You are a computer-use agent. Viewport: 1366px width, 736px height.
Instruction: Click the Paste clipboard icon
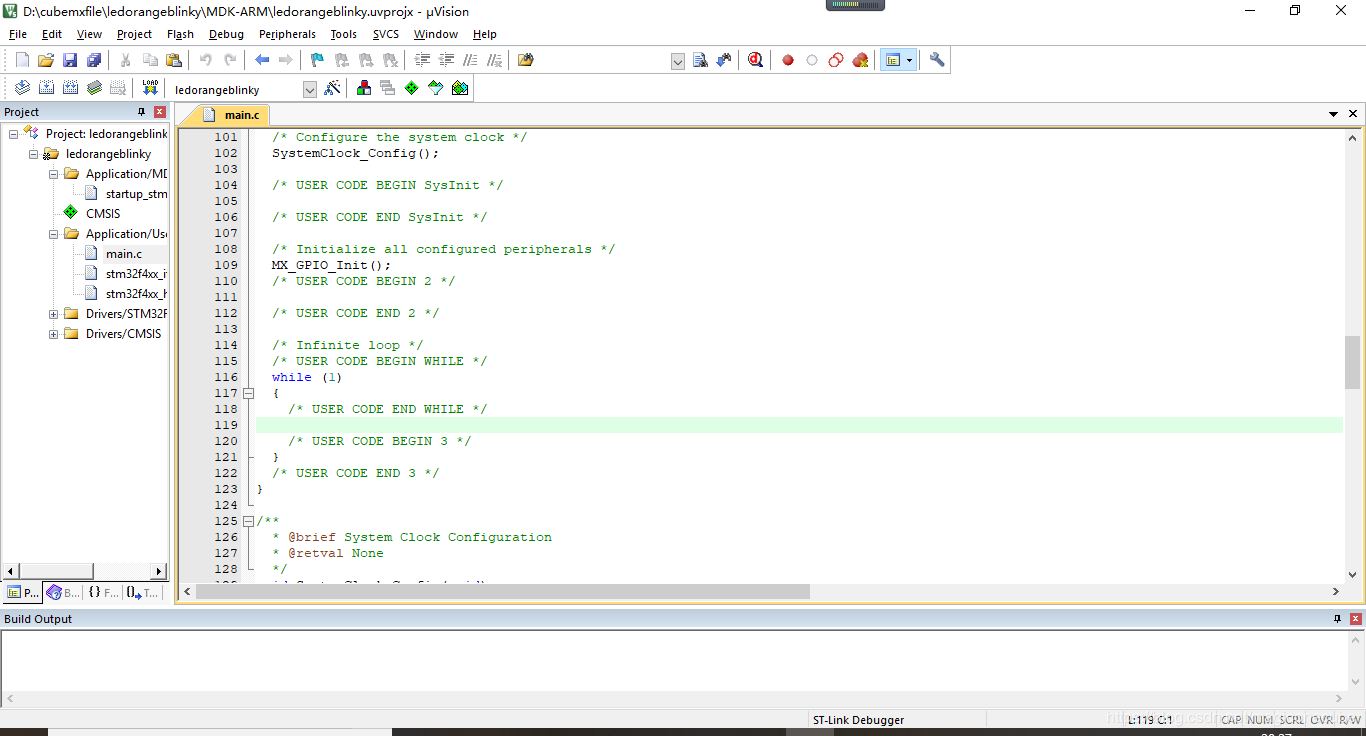(174, 60)
